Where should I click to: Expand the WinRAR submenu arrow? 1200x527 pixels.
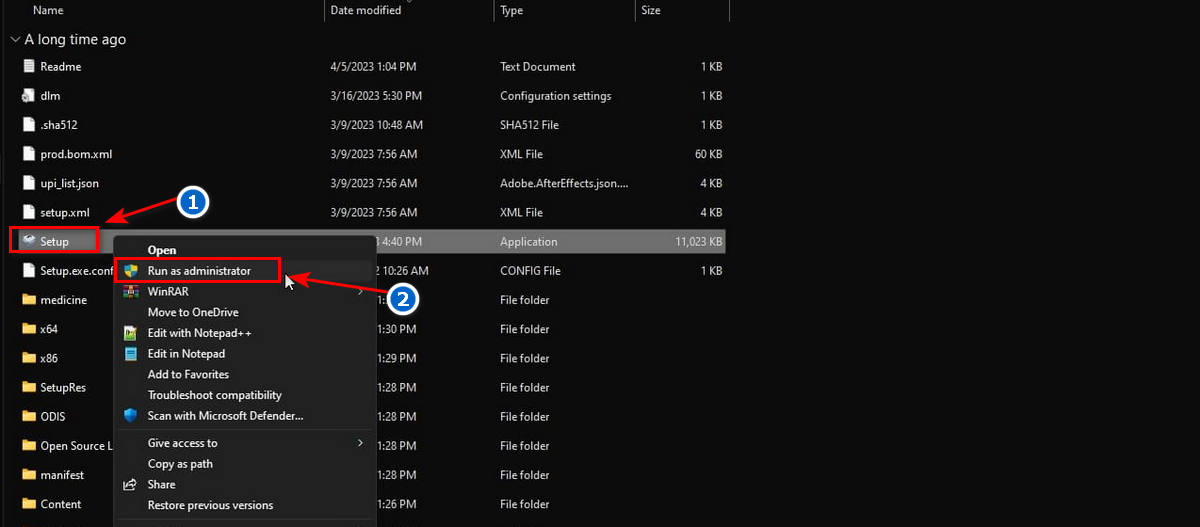pyautogui.click(x=360, y=292)
